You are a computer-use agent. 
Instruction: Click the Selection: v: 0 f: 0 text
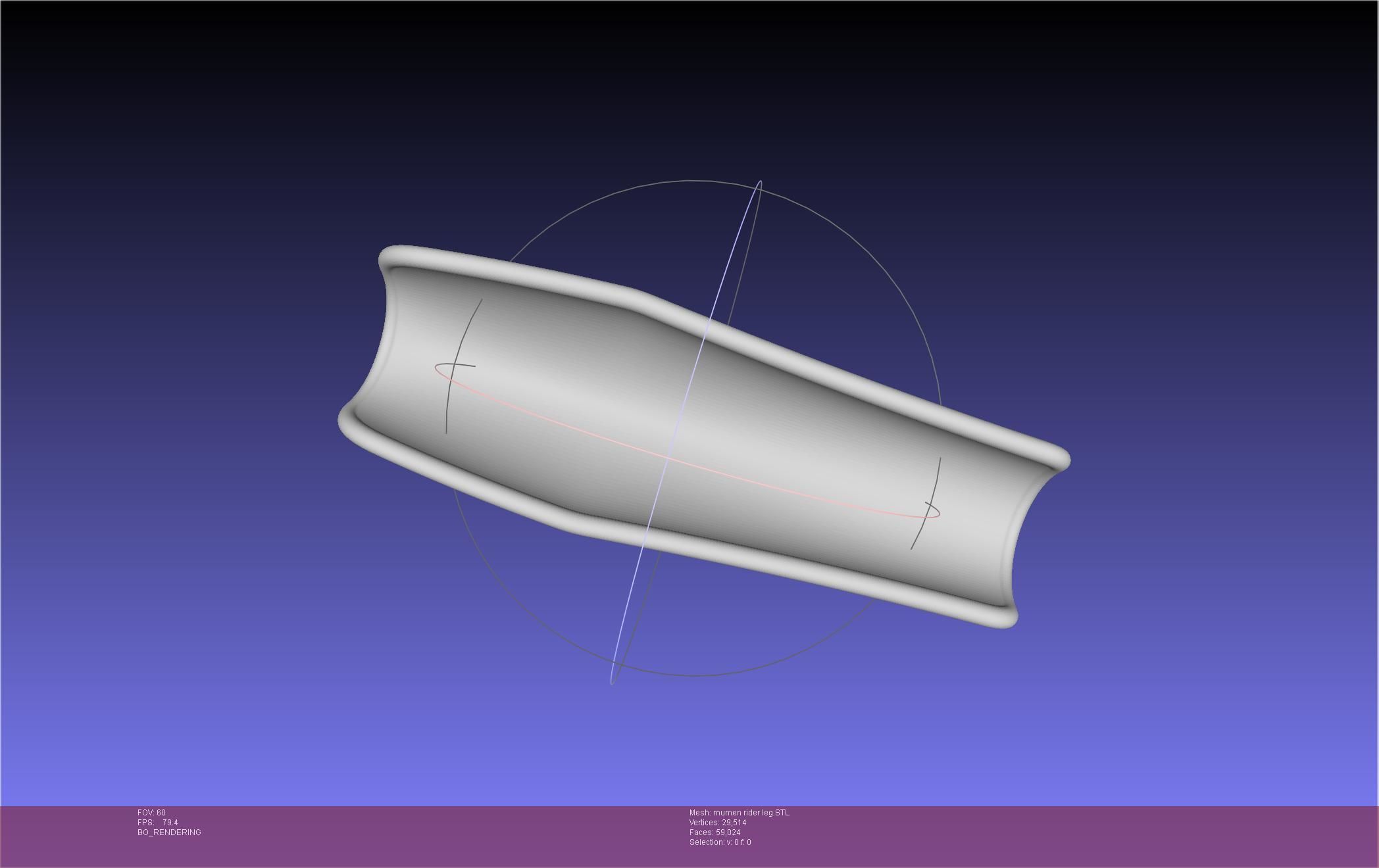(x=720, y=842)
